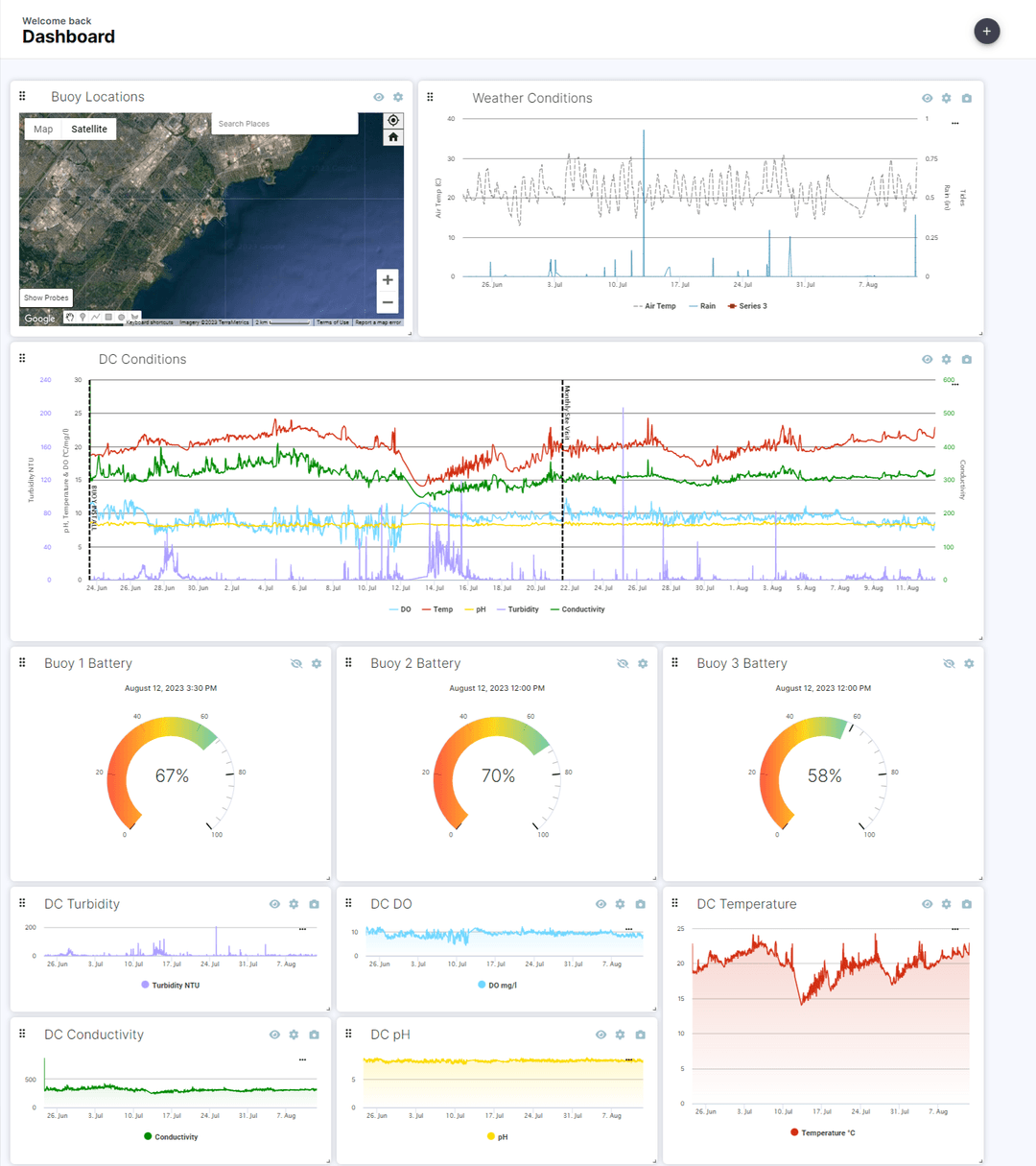Click the Search Places input field
The width and height of the screenshot is (1036, 1166).
283,123
